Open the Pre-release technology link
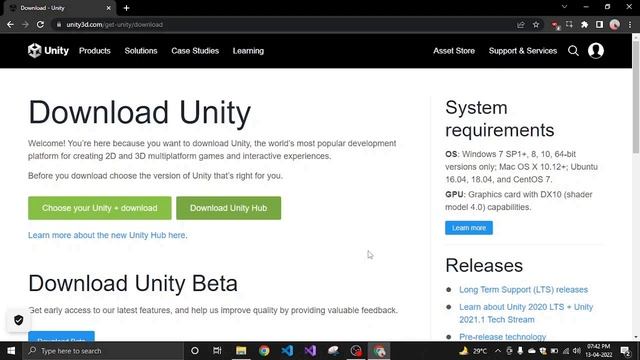The height and width of the screenshot is (360, 640). (x=502, y=337)
